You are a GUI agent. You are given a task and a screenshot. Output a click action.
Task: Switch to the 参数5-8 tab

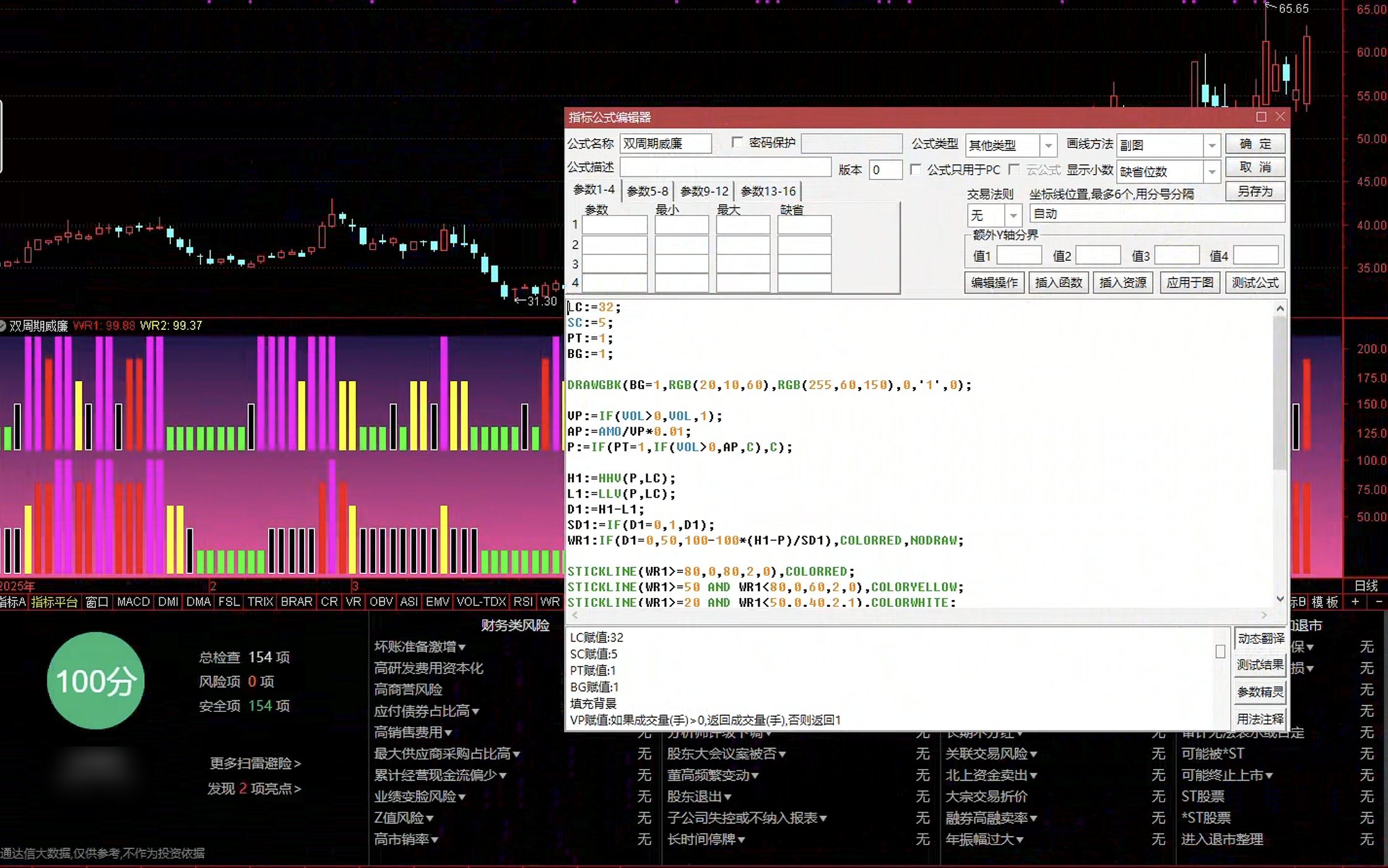coord(647,191)
